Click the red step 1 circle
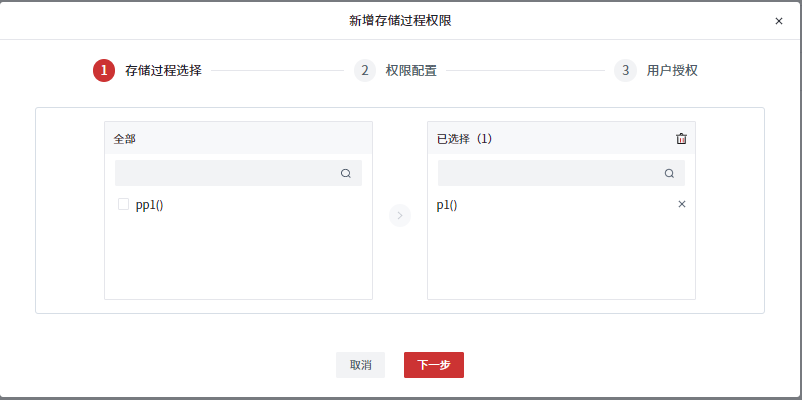Screen dimensions: 802x400 104,70
